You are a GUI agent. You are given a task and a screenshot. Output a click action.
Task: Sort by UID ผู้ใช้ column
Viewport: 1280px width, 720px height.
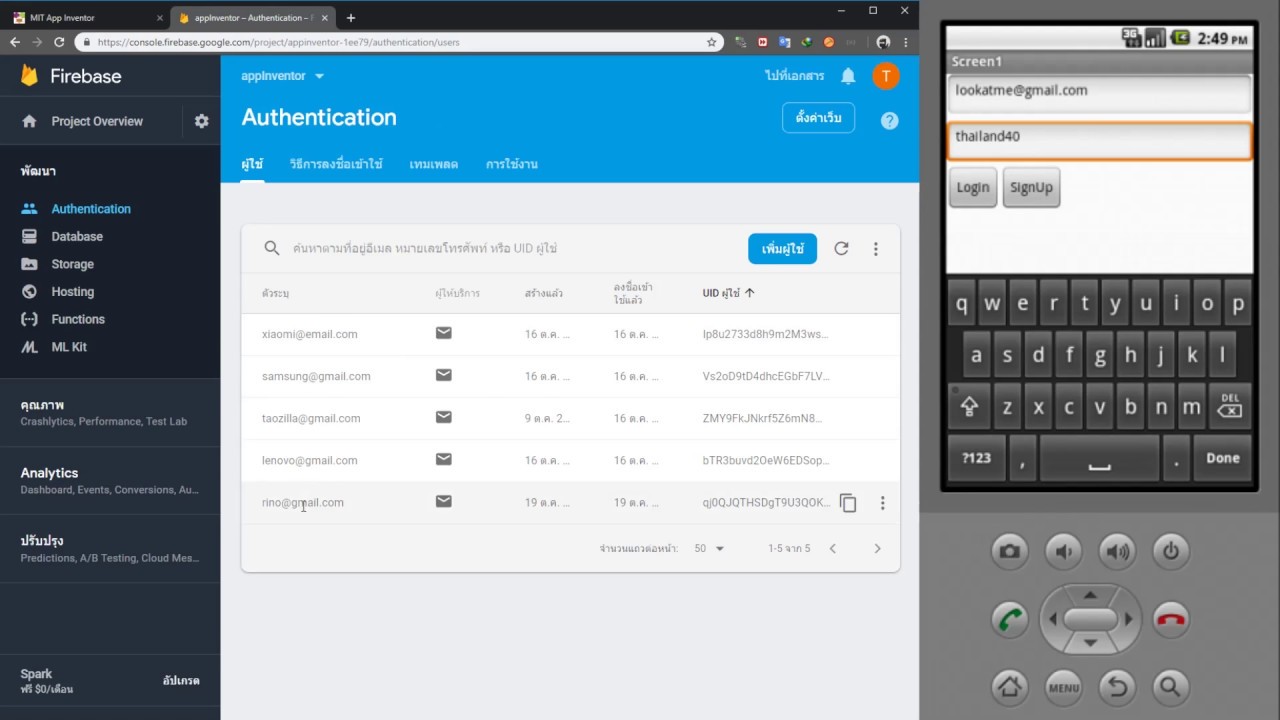[x=728, y=293]
